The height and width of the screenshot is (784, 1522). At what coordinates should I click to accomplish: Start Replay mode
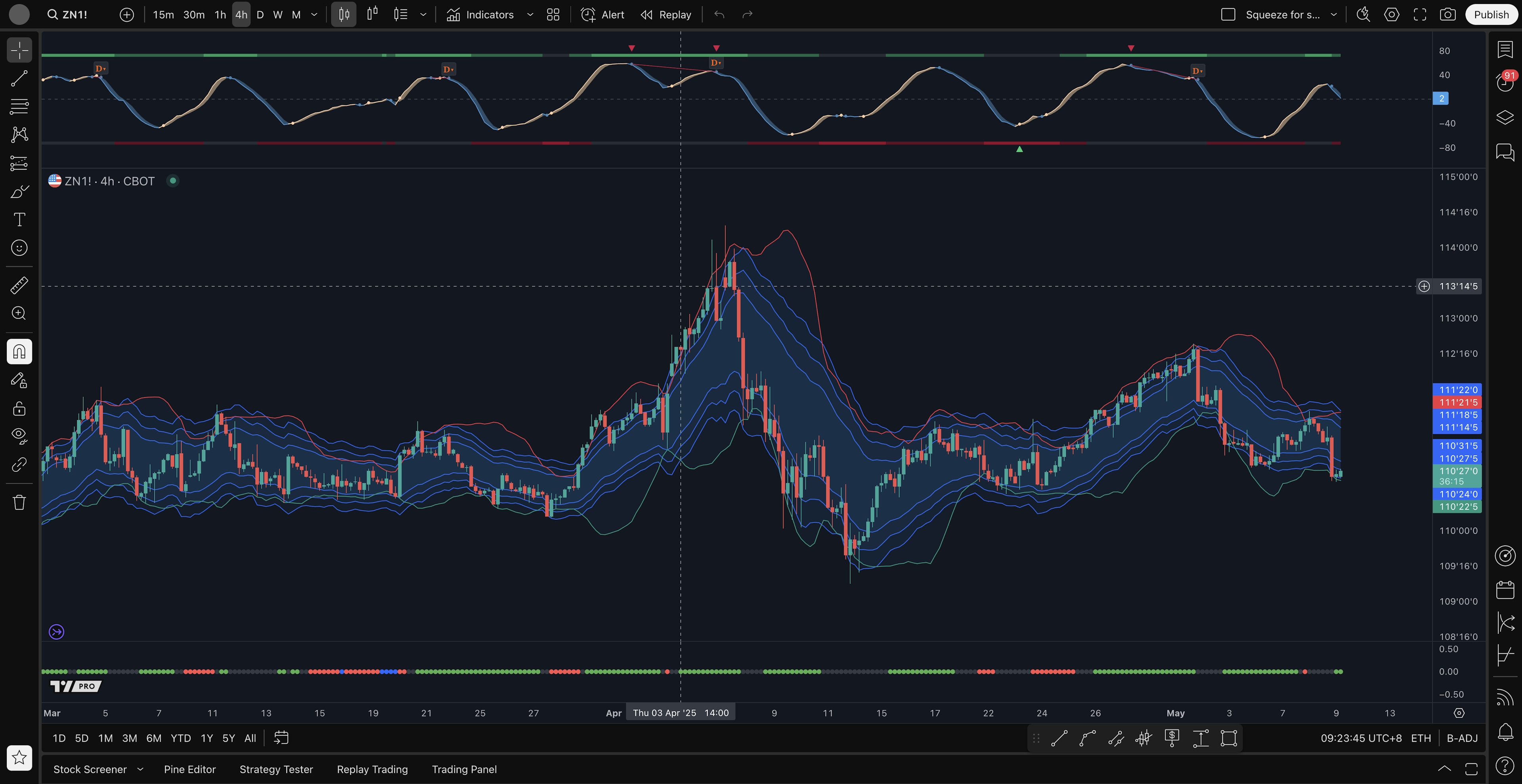[666, 15]
